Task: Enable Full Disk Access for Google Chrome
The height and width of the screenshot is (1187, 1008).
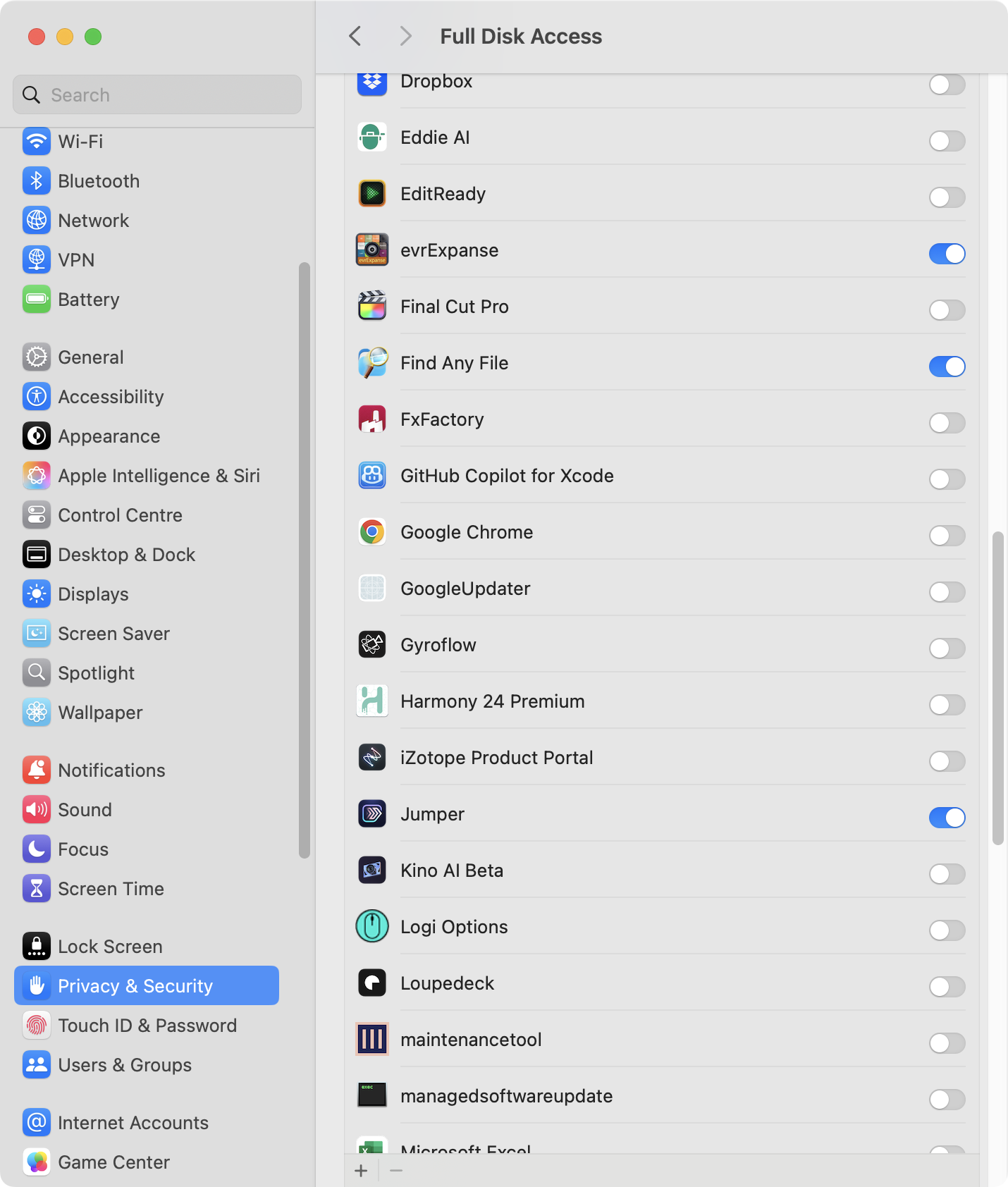Action: coord(947,536)
